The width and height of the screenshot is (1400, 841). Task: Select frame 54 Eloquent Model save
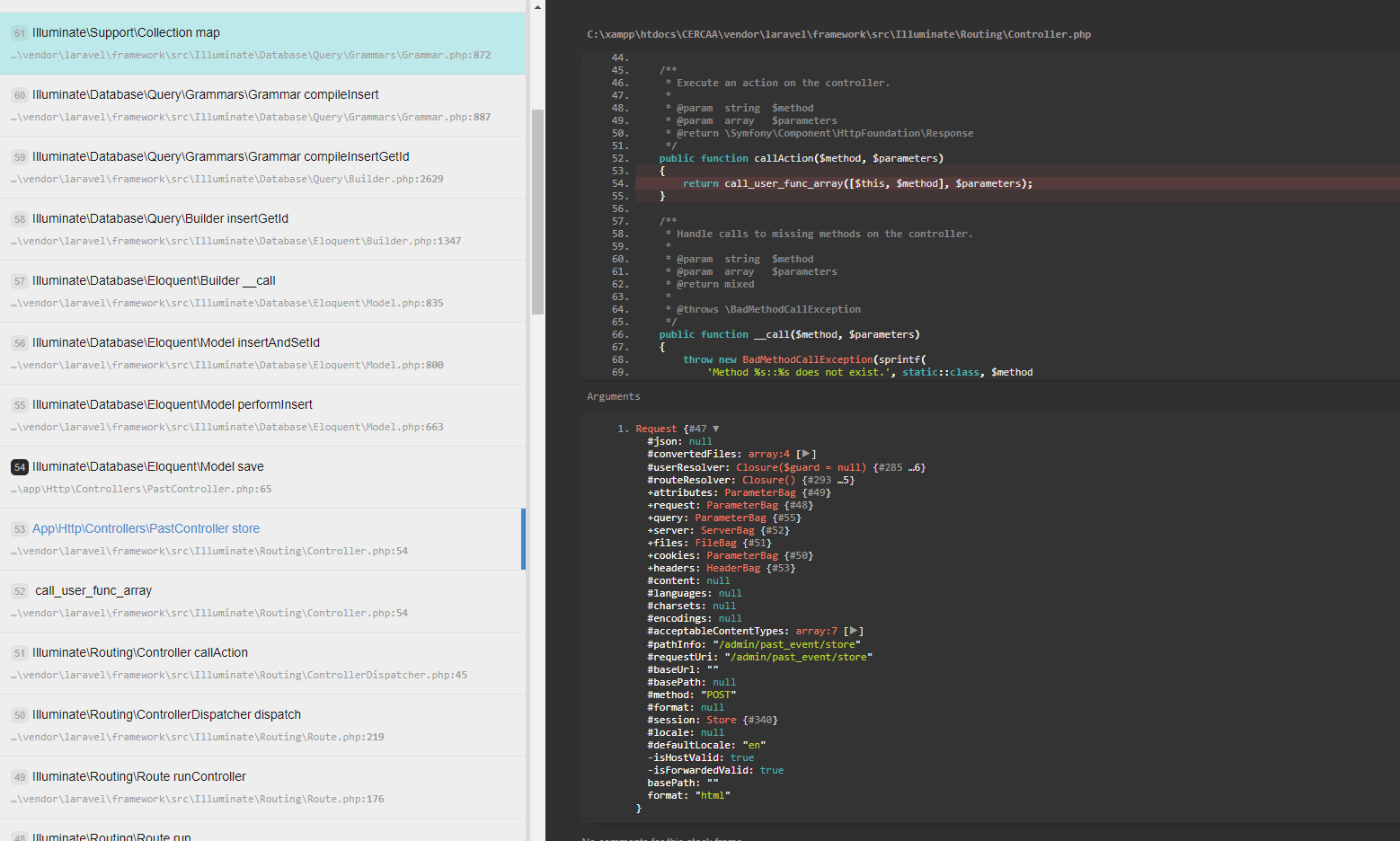coord(262,477)
